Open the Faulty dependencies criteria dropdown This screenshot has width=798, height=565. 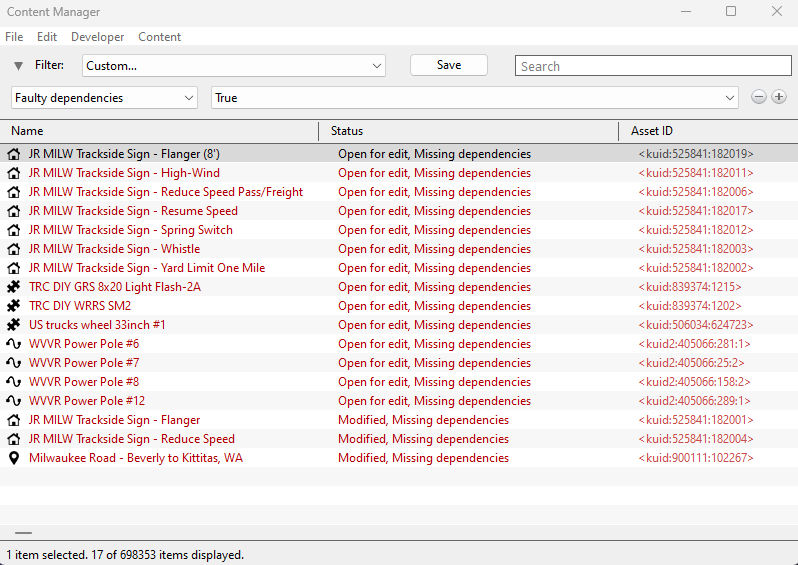coord(105,98)
